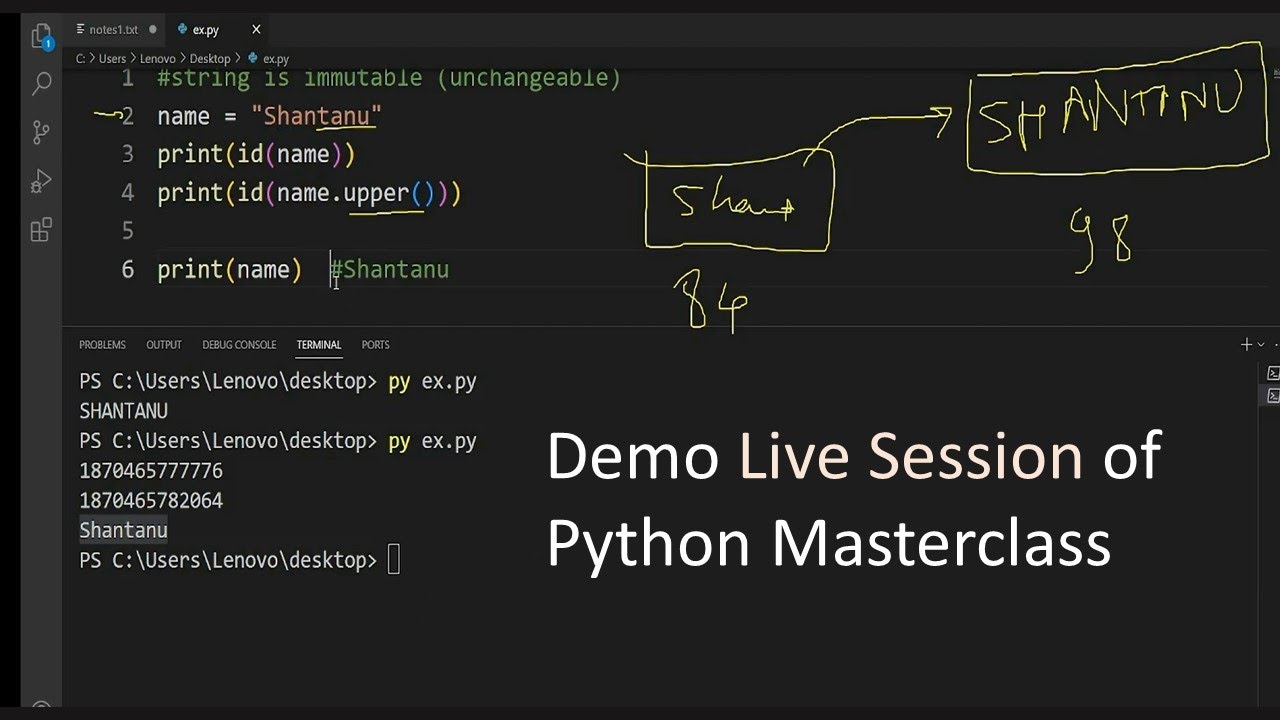The height and width of the screenshot is (720, 1280).
Task: Click terminal output 1870465782064
Action: pyautogui.click(x=151, y=501)
